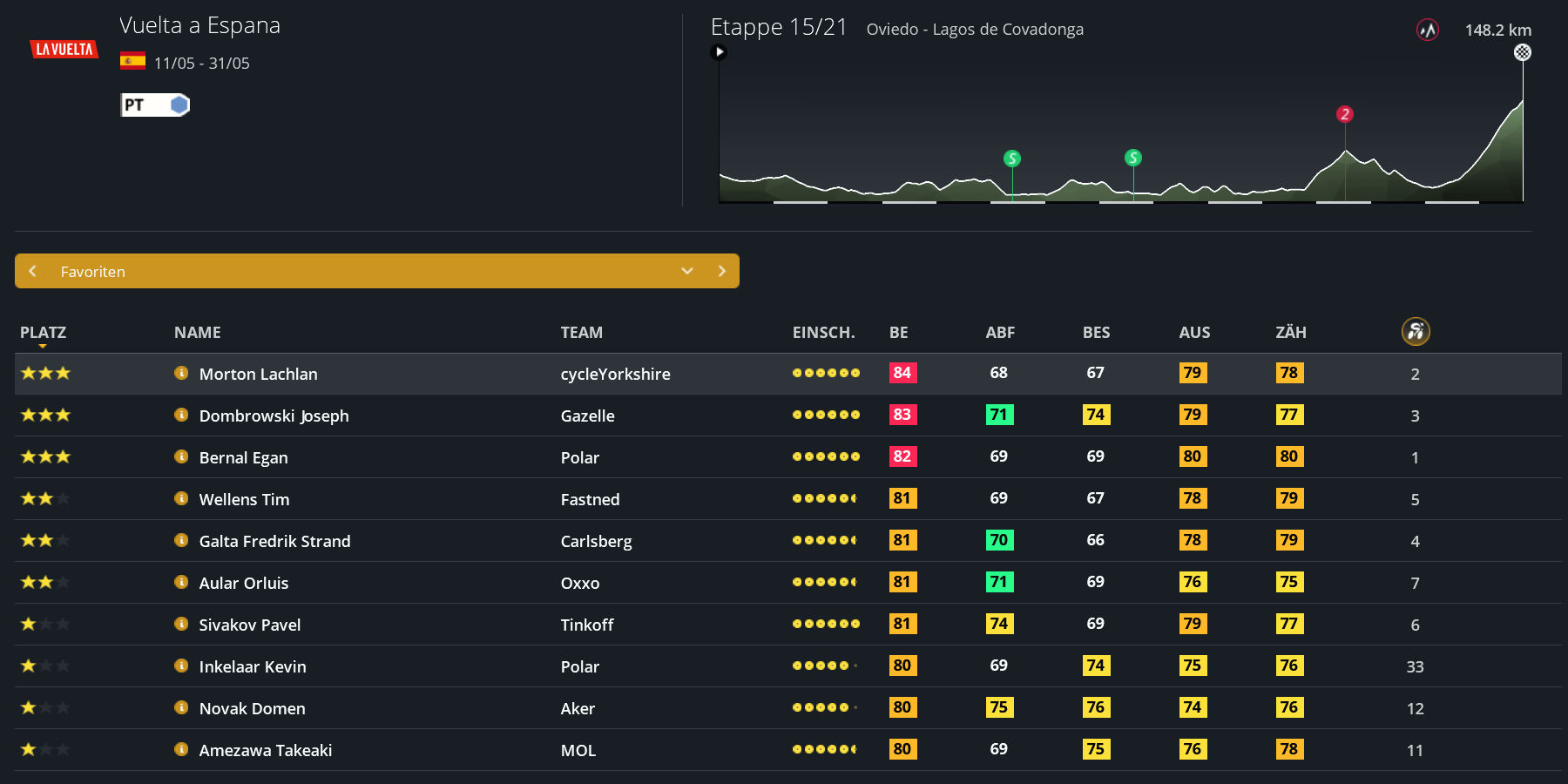The width and height of the screenshot is (1568, 784).
Task: Sort by BE column header
Action: pyautogui.click(x=898, y=332)
